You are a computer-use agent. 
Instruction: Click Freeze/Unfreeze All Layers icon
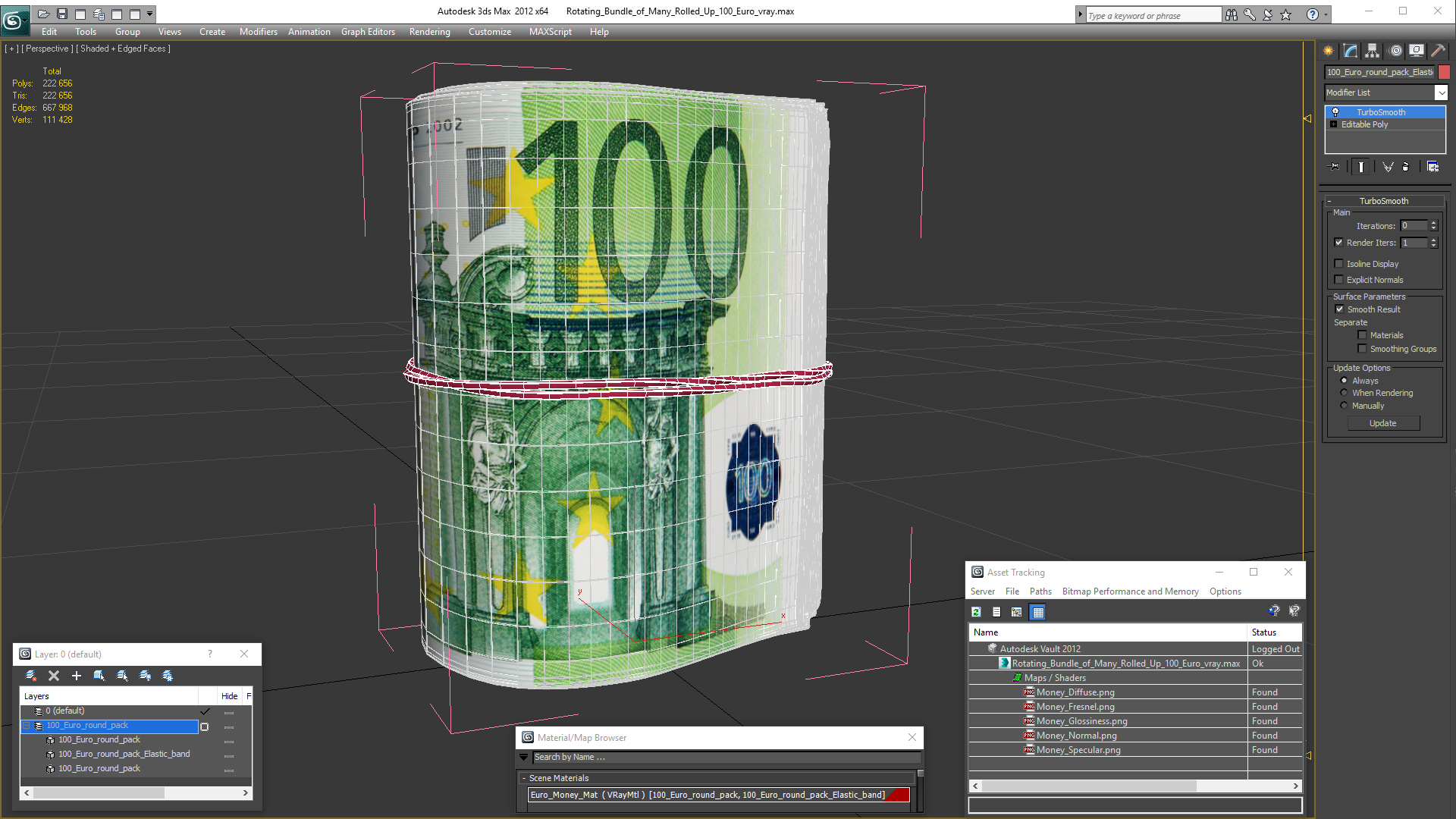click(168, 676)
